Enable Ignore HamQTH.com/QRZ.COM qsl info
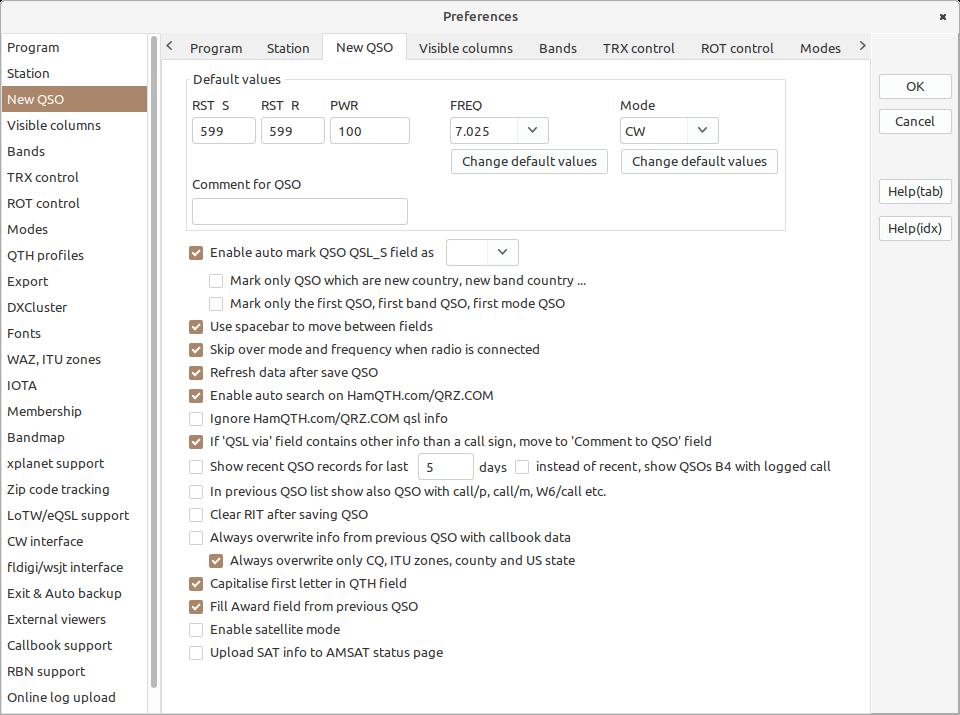The image size is (960, 715). [x=196, y=419]
